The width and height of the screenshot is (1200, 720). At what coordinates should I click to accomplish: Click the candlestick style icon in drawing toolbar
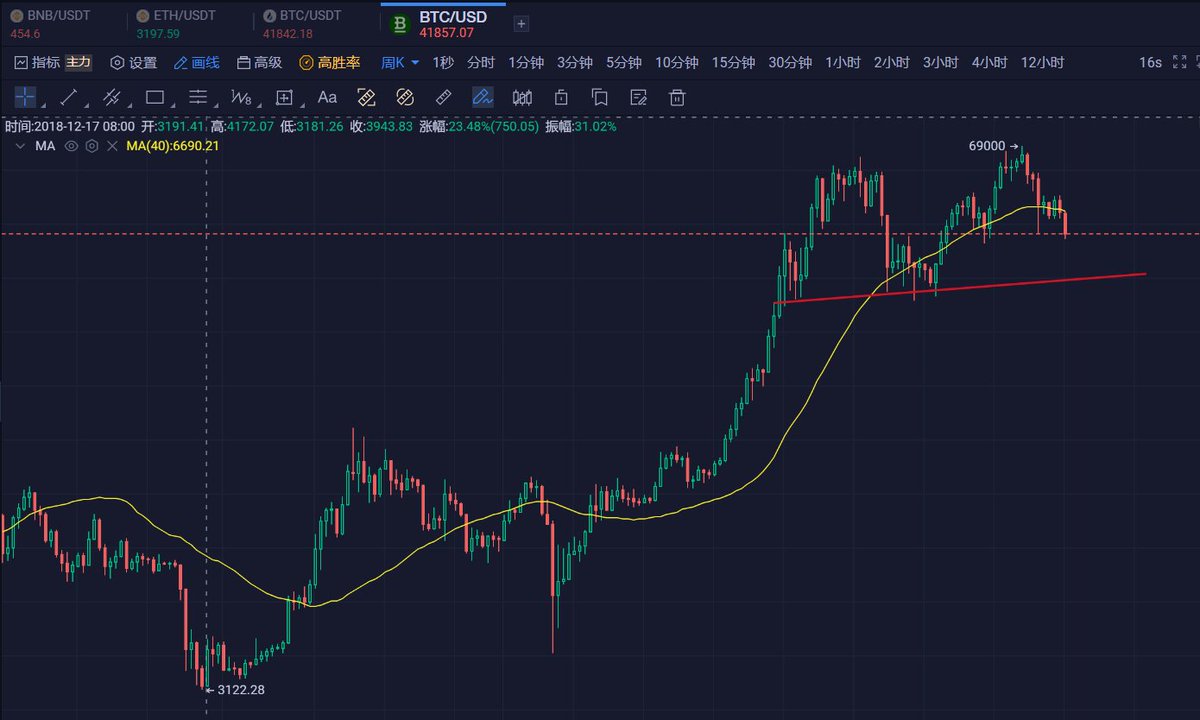pos(522,97)
